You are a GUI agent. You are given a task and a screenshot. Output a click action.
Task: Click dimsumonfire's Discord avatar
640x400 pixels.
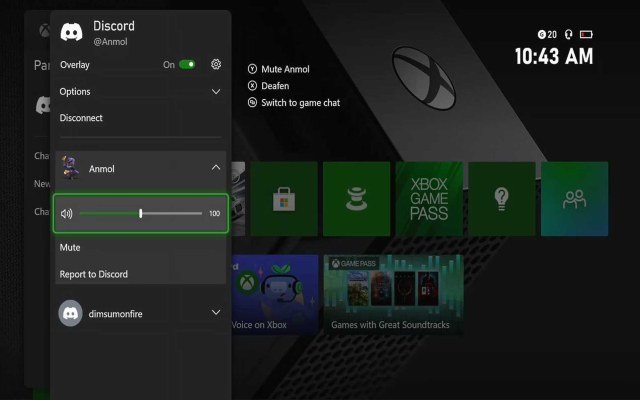point(71,313)
